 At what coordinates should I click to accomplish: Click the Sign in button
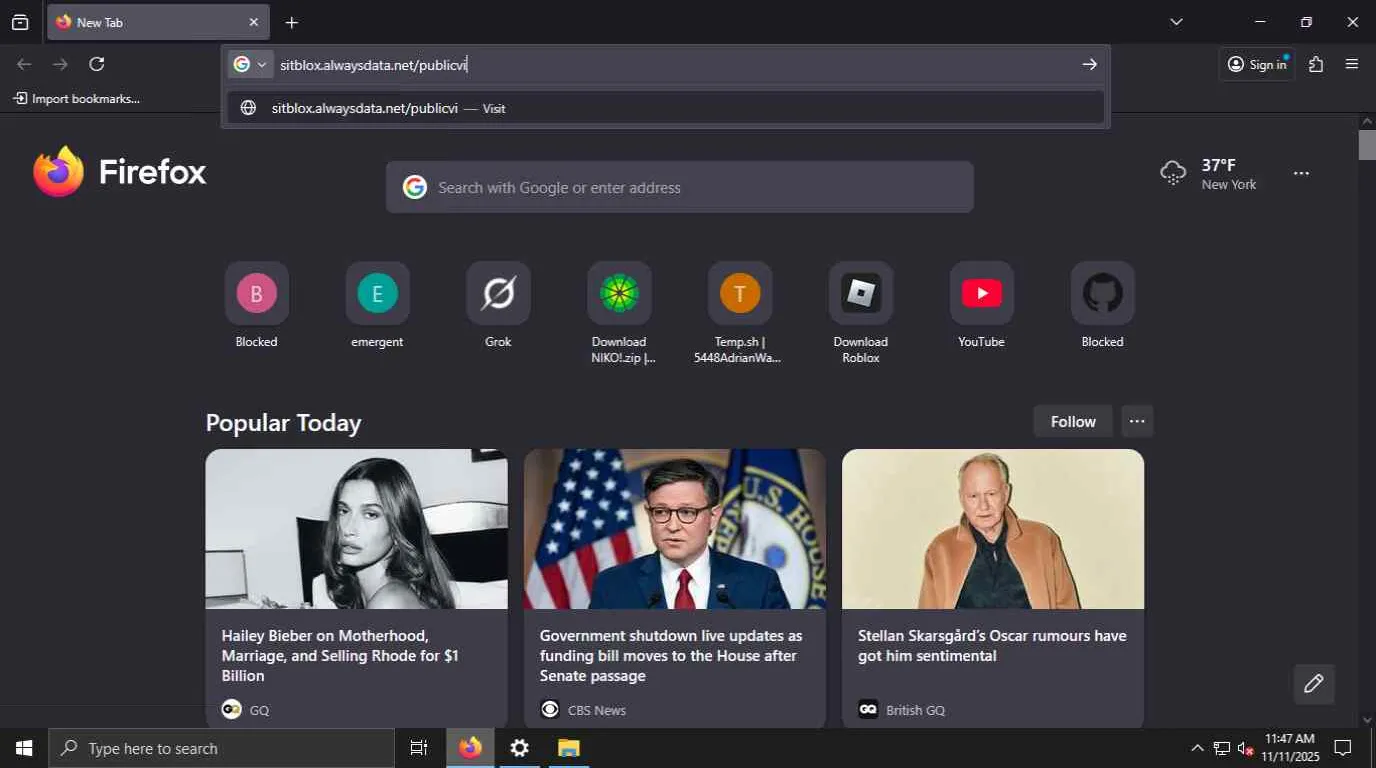1257,64
